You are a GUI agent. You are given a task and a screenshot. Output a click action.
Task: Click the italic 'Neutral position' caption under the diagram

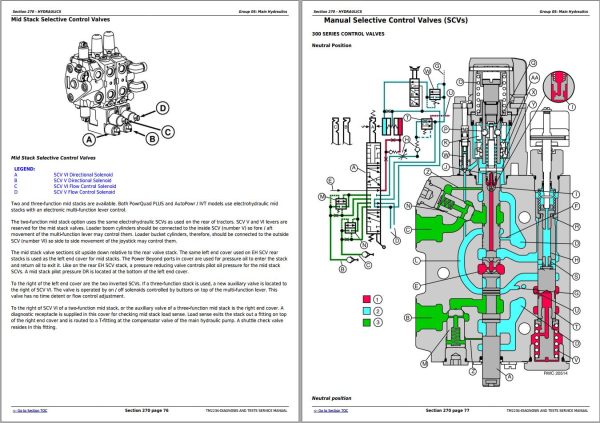331,398
